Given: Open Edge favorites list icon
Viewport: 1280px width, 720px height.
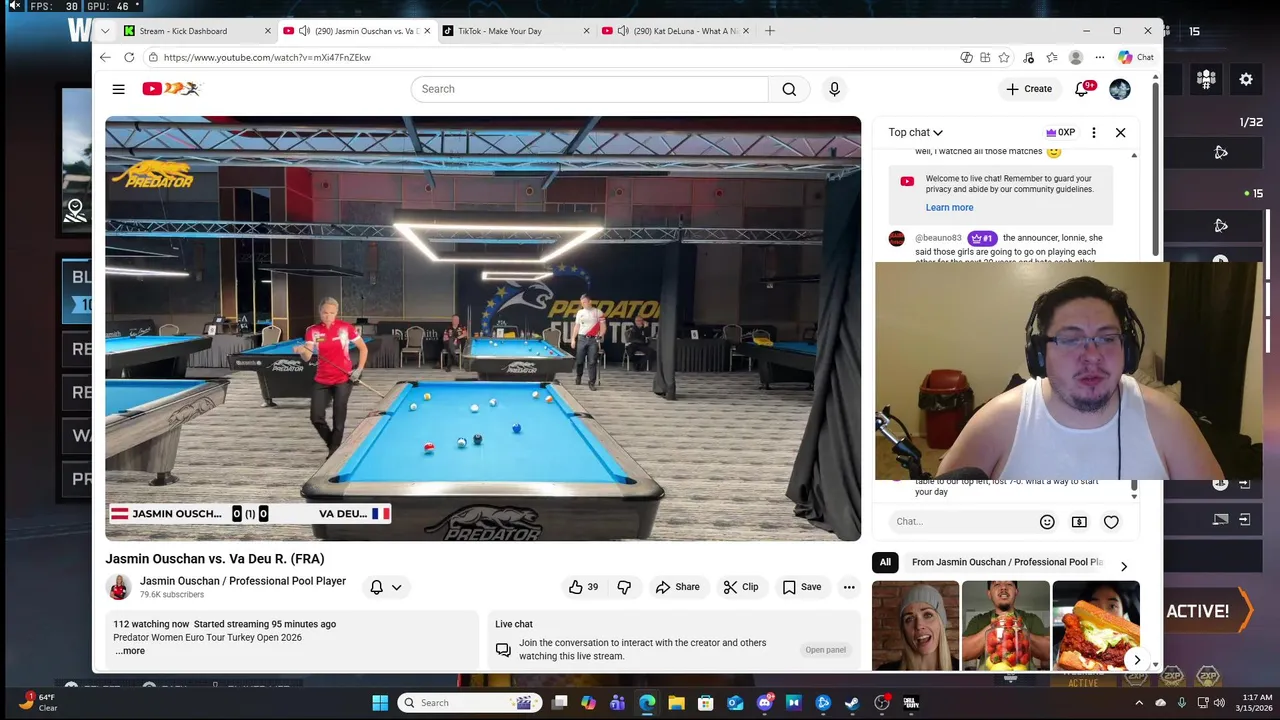Looking at the screenshot, I should click(x=1052, y=57).
